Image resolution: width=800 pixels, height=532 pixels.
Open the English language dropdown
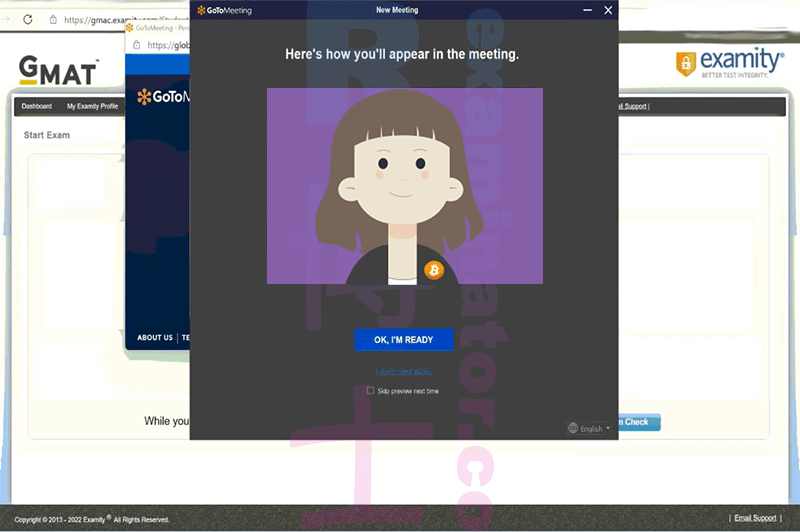point(589,428)
